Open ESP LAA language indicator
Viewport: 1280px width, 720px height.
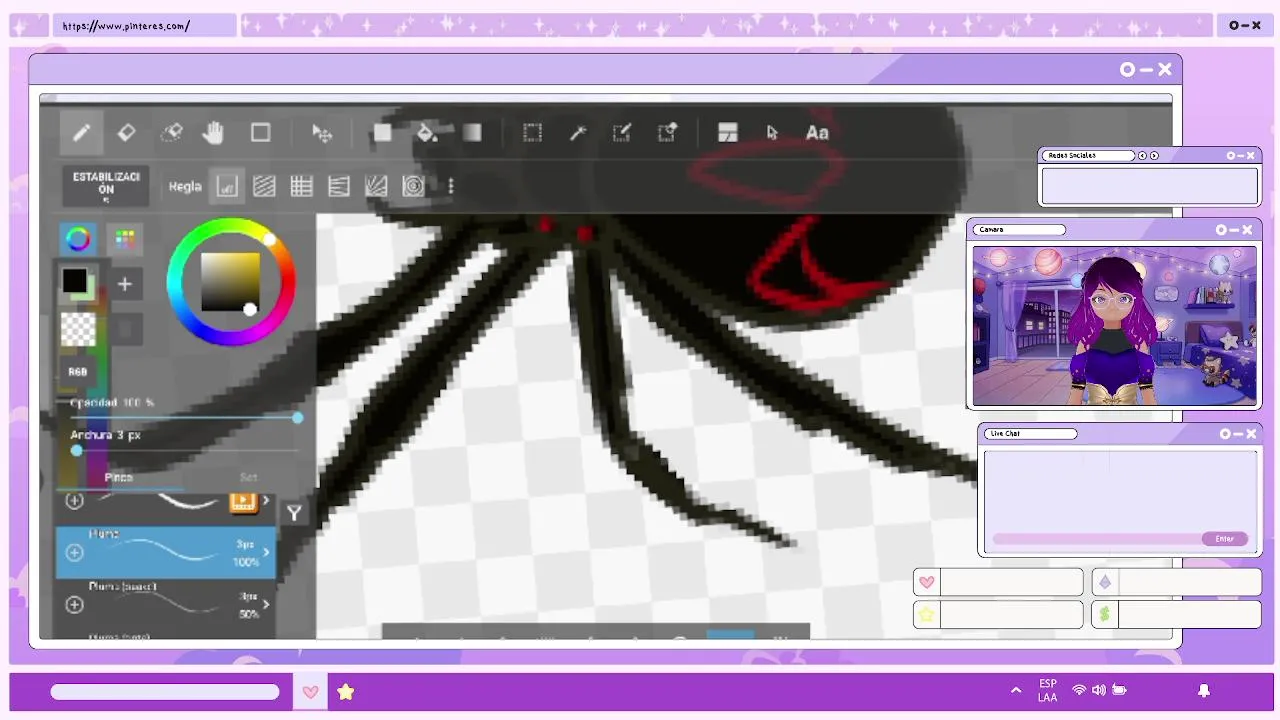pos(1048,690)
